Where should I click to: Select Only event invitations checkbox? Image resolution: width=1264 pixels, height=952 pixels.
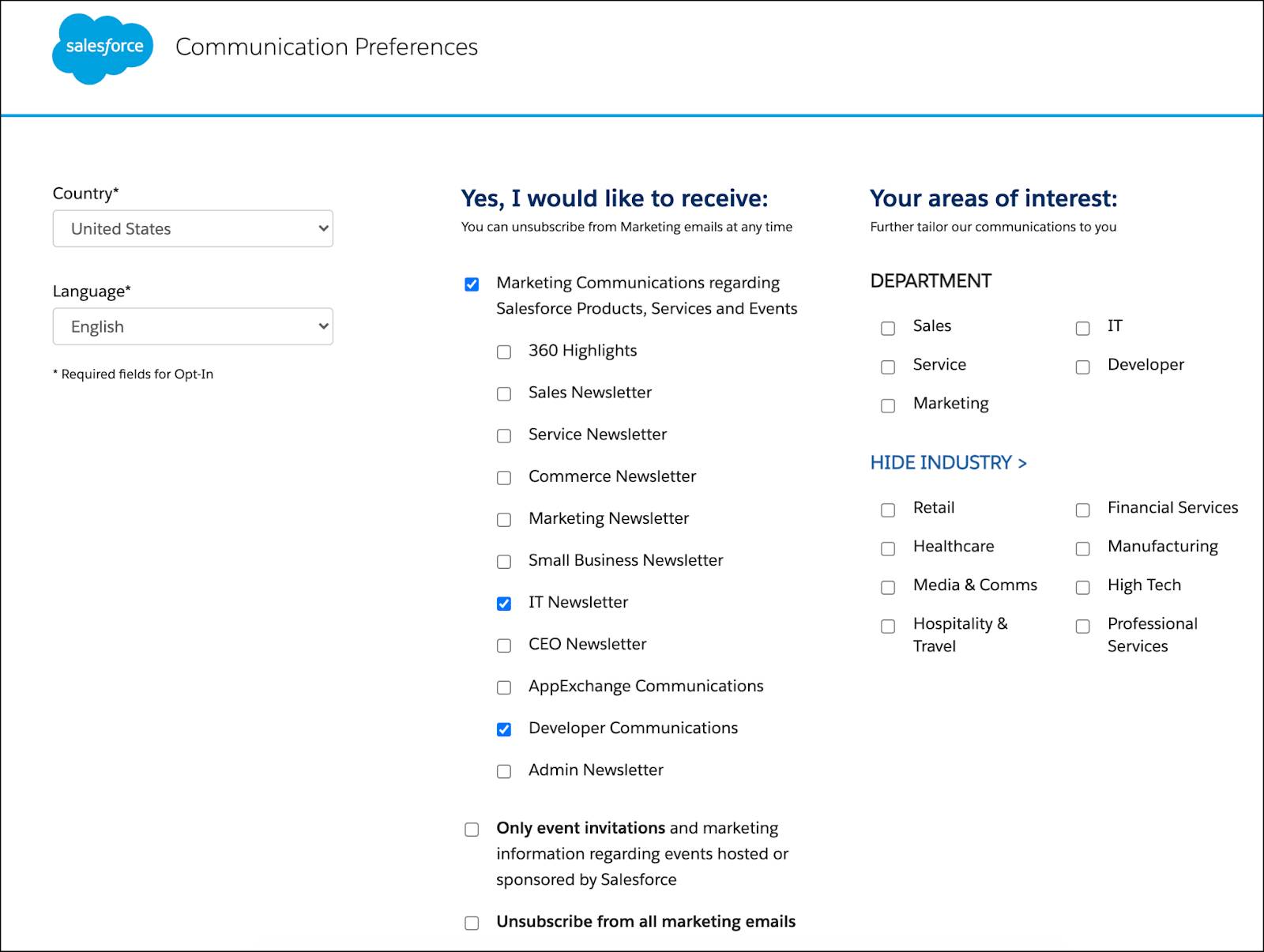tap(472, 830)
